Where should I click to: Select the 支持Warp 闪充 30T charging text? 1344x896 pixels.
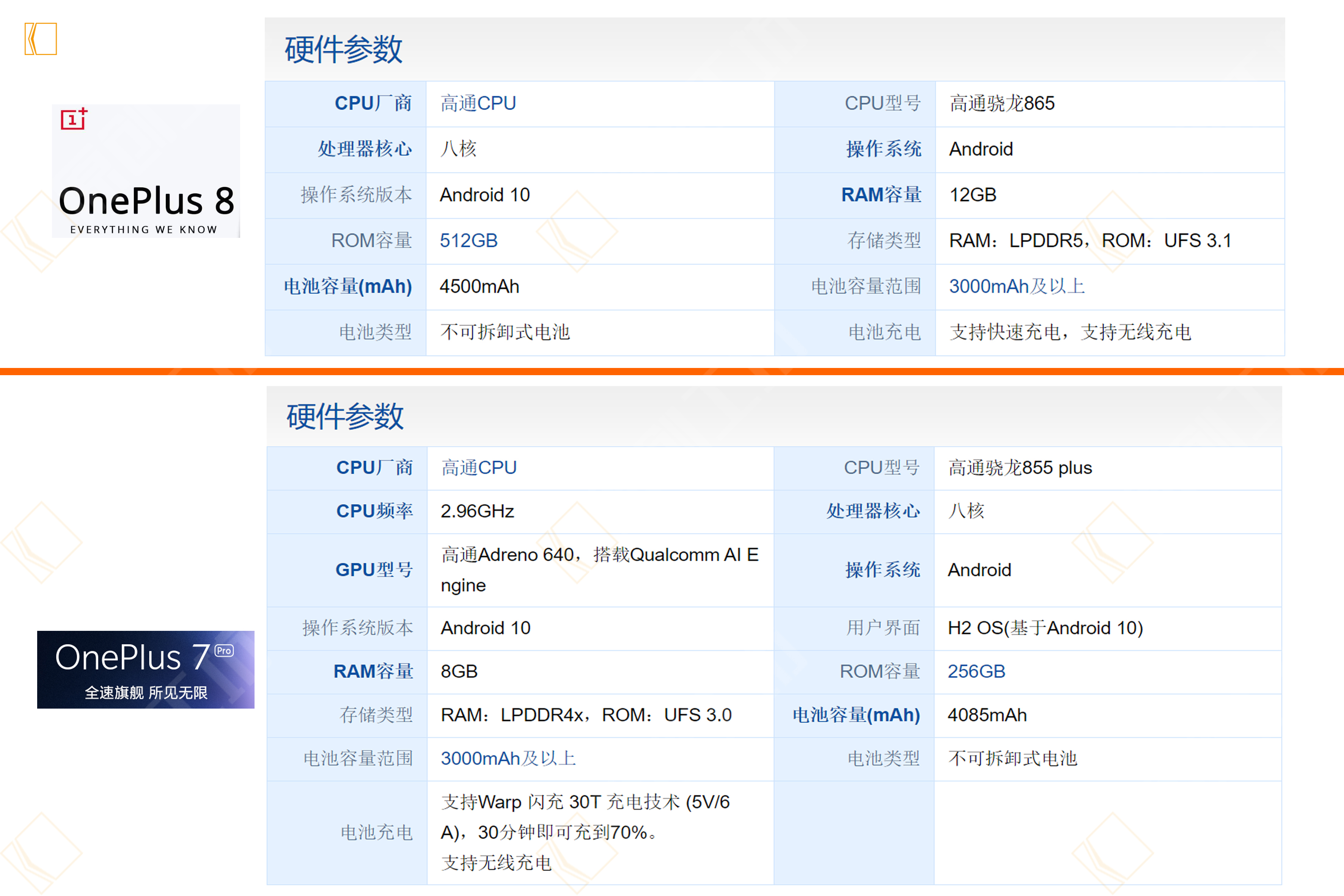586,833
